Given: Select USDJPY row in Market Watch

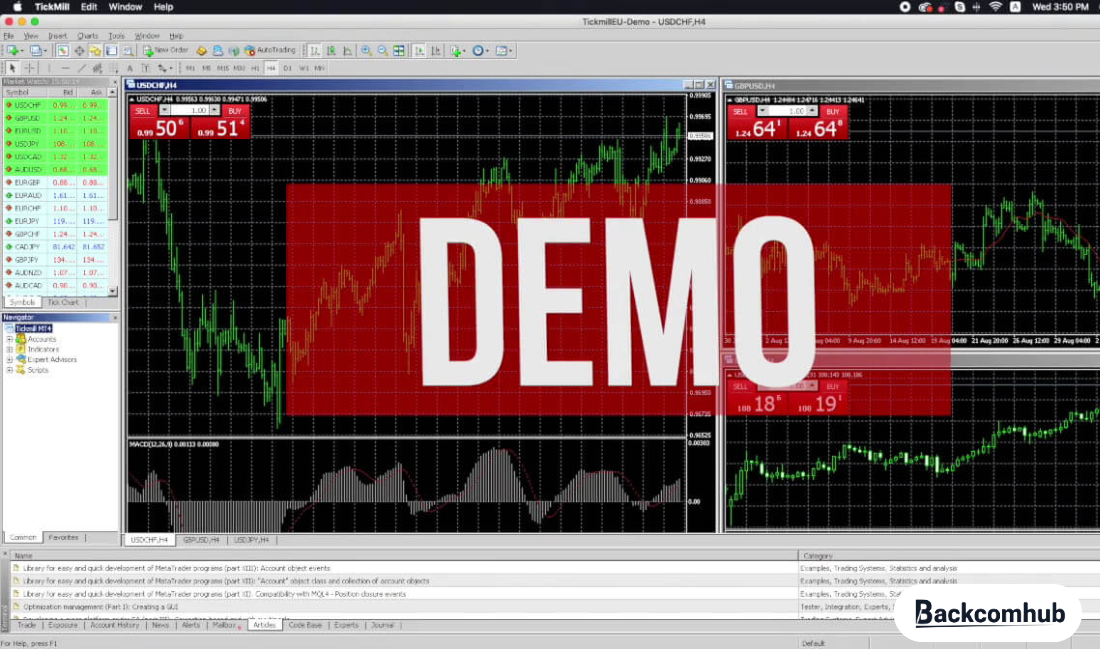Looking at the screenshot, I should pyautogui.click(x=55, y=144).
